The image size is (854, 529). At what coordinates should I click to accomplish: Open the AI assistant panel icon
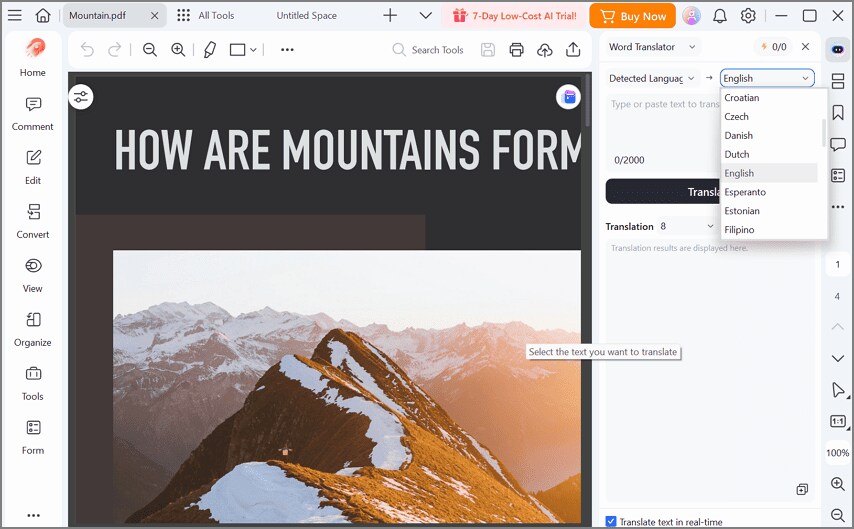click(x=838, y=50)
